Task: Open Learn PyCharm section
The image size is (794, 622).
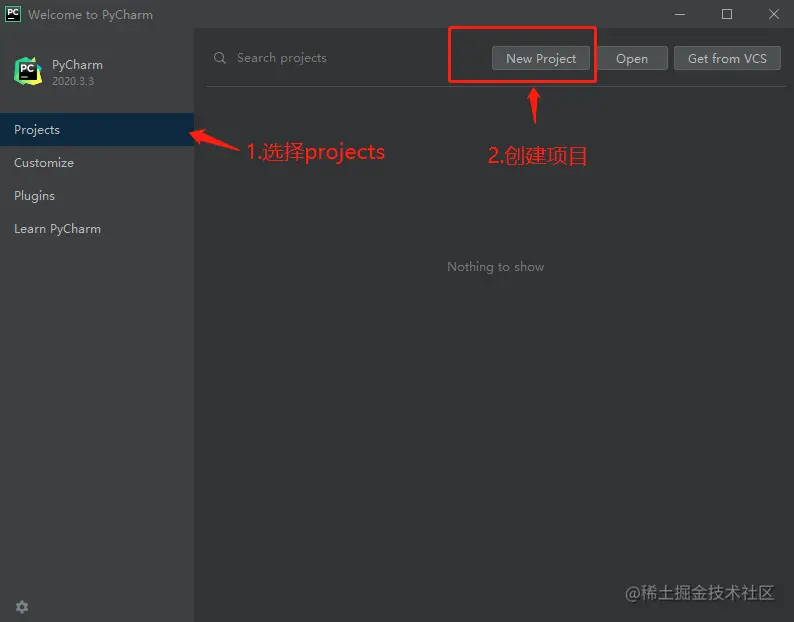Action: point(97,229)
